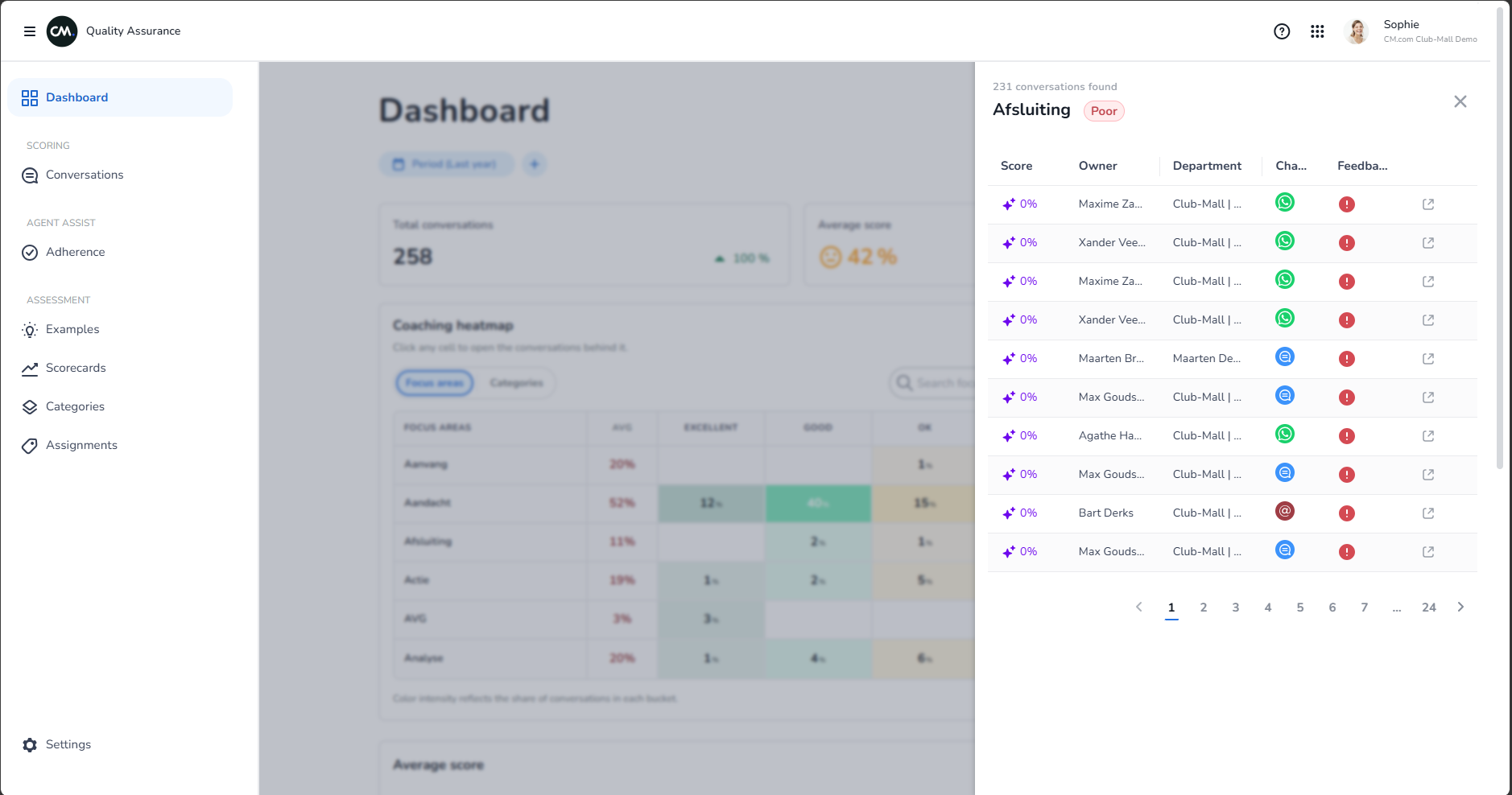Select Dashboard in the sidebar
This screenshot has width=1512, height=795.
(x=120, y=97)
